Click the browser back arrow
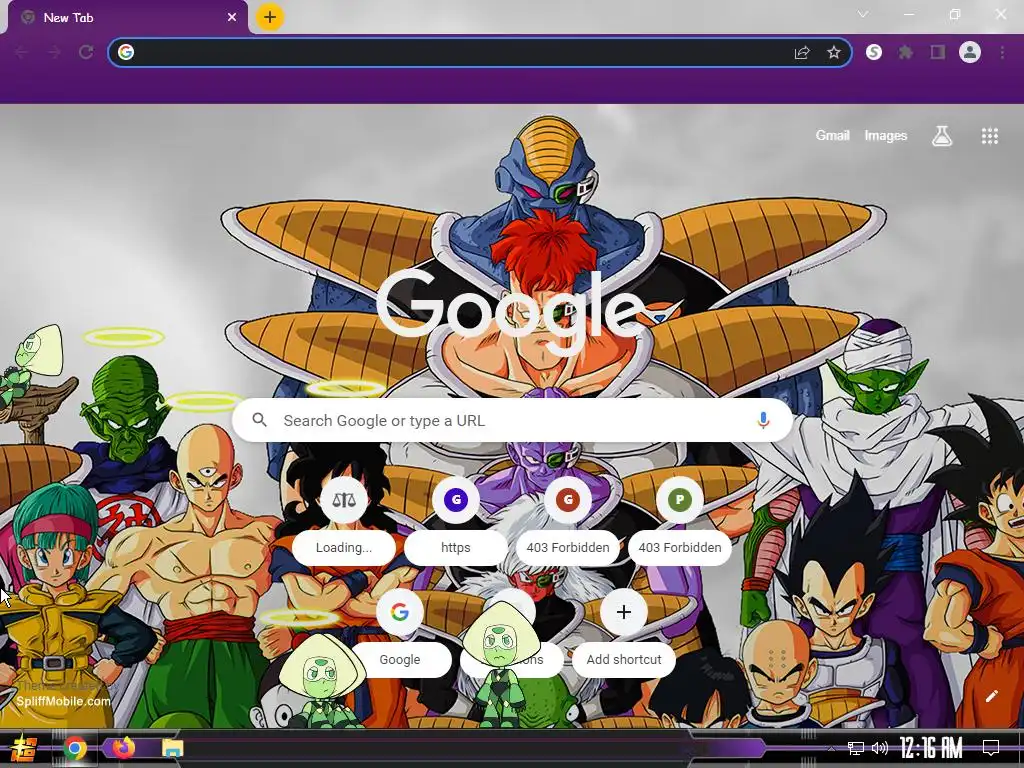The image size is (1024, 768). coord(22,52)
